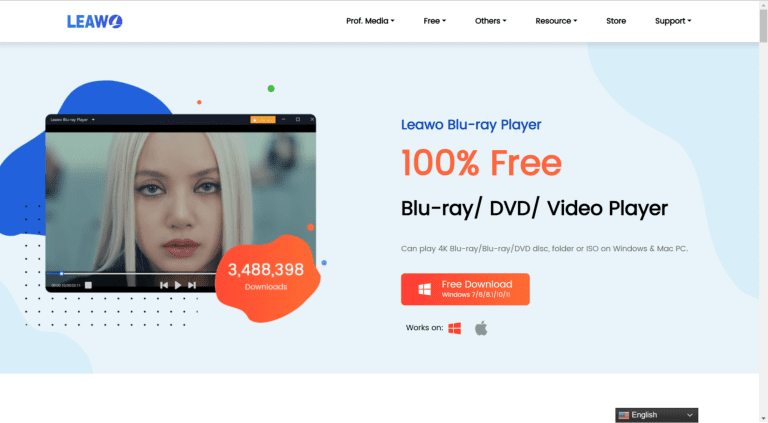Click the orange button in player title bar
This screenshot has width=768, height=423.
[x=263, y=119]
